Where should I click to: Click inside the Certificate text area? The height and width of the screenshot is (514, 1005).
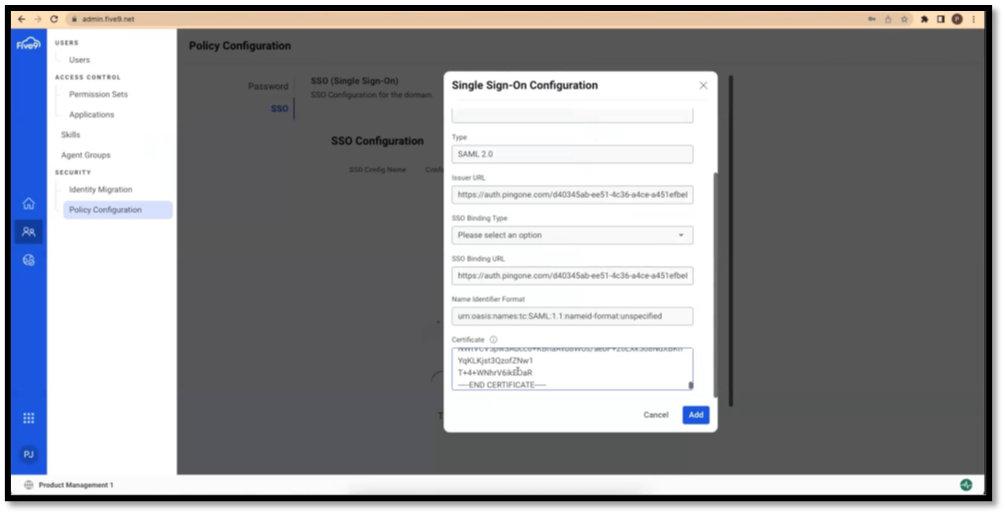click(x=570, y=369)
